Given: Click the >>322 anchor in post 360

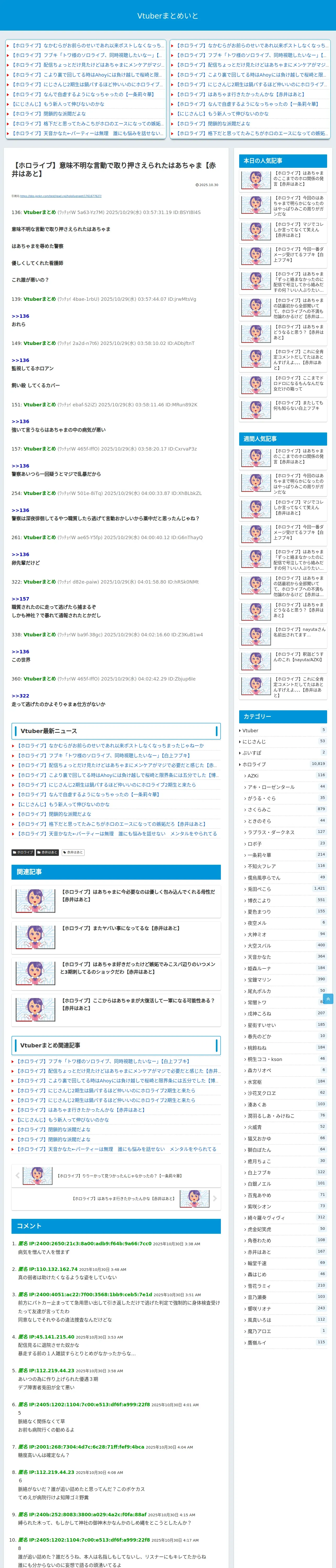Looking at the screenshot, I should (x=20, y=696).
